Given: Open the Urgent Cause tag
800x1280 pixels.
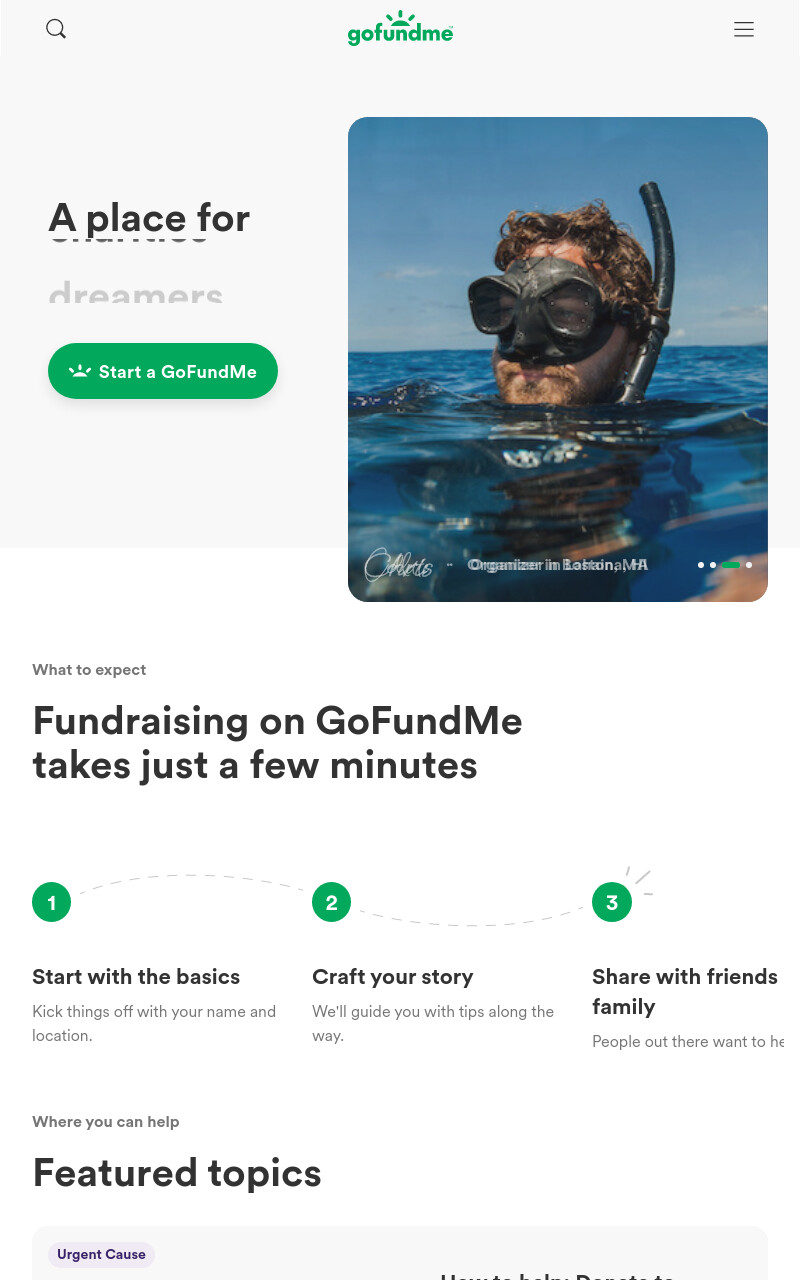Looking at the screenshot, I should pyautogui.click(x=101, y=1254).
